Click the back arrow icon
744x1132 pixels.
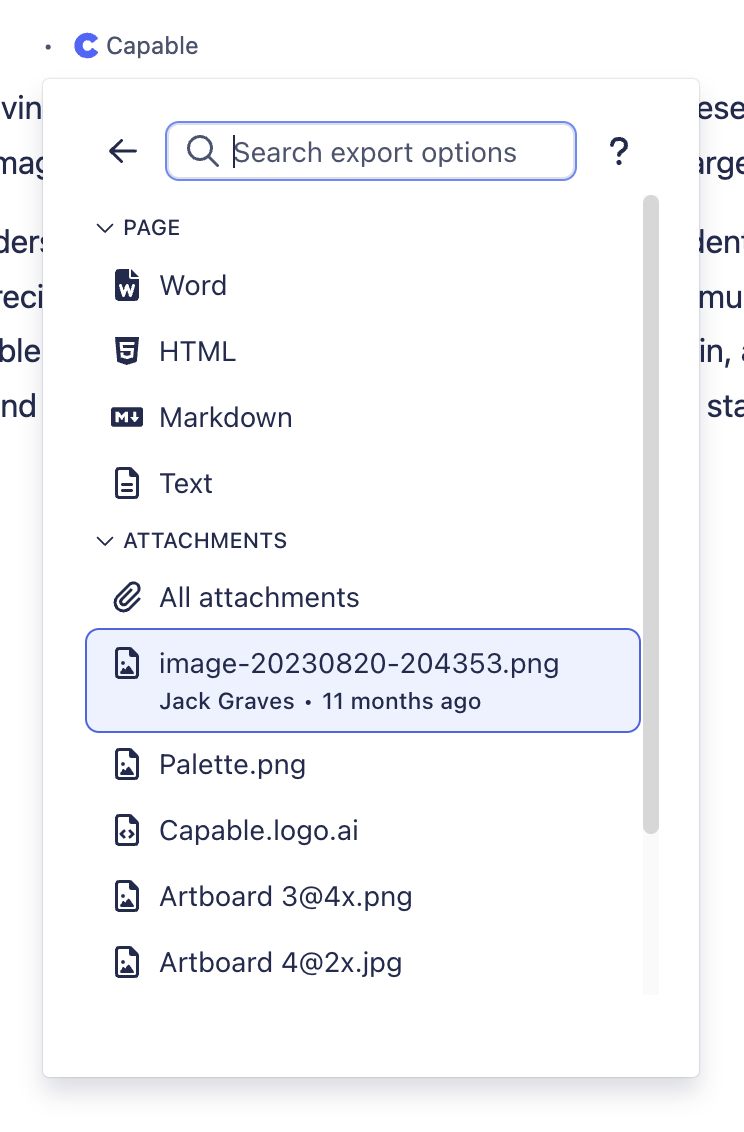tap(122, 151)
